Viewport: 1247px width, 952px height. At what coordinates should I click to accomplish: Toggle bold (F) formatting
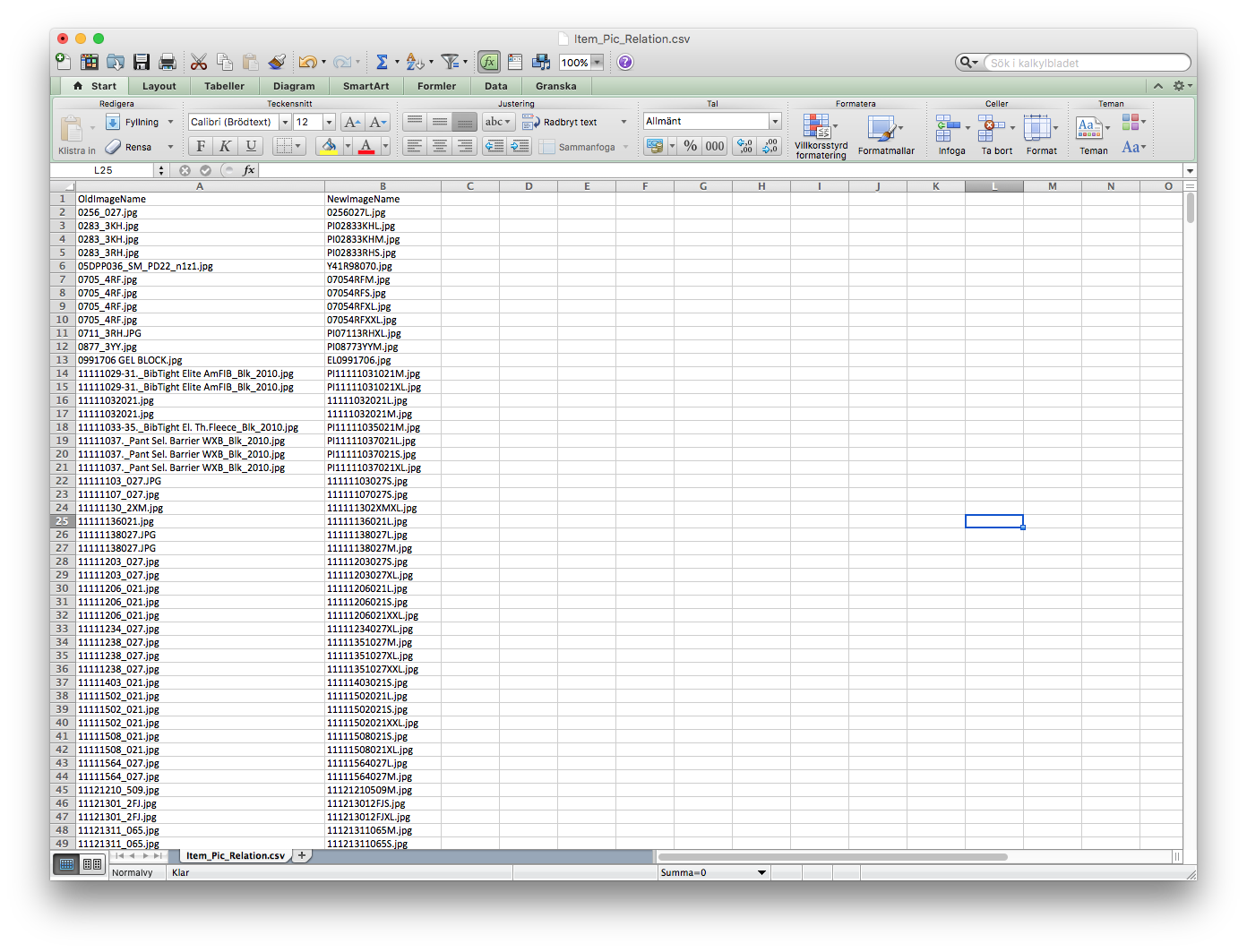click(x=201, y=146)
